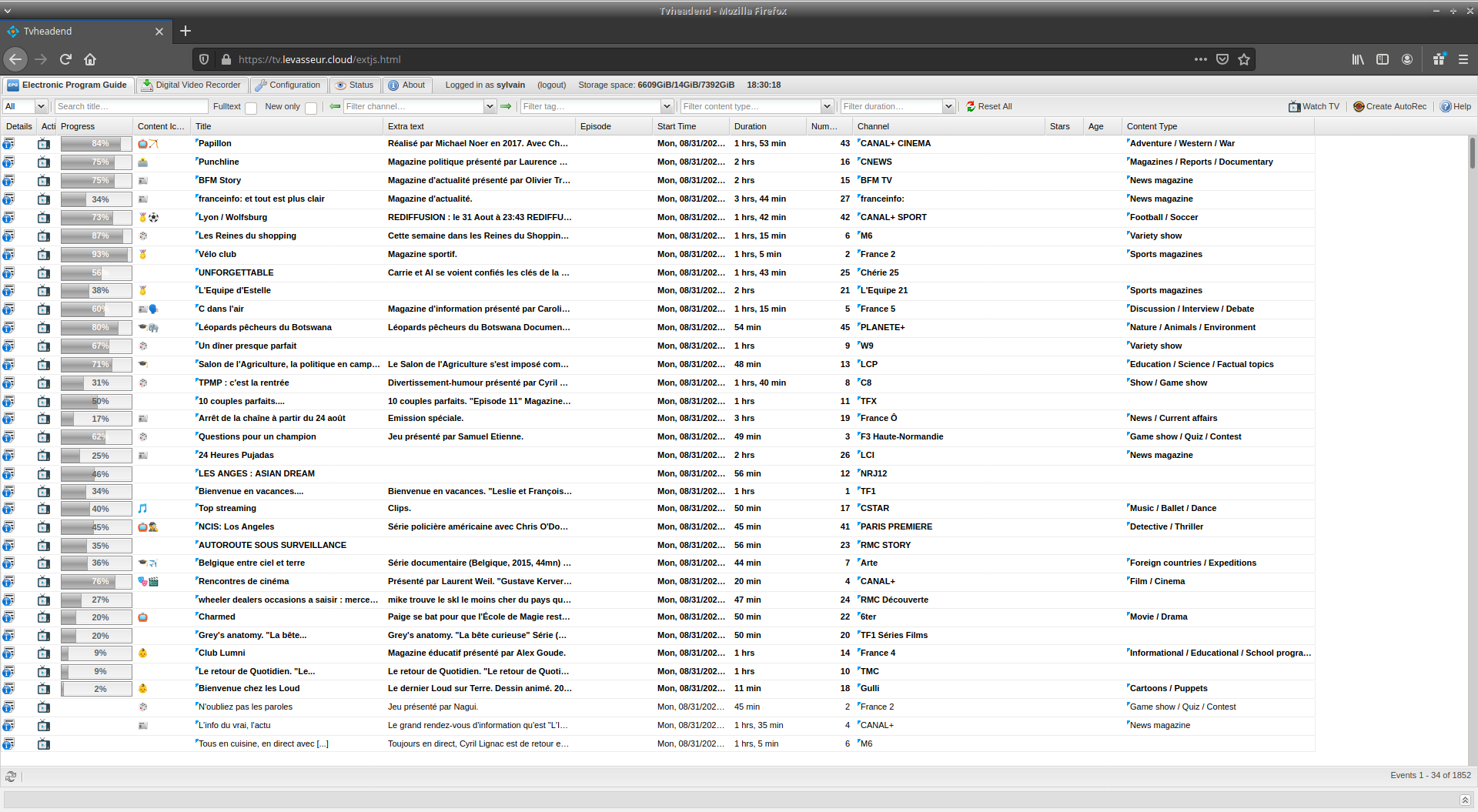Expand the Filter content type dropdown
This screenshot has width=1478, height=812.
click(827, 106)
